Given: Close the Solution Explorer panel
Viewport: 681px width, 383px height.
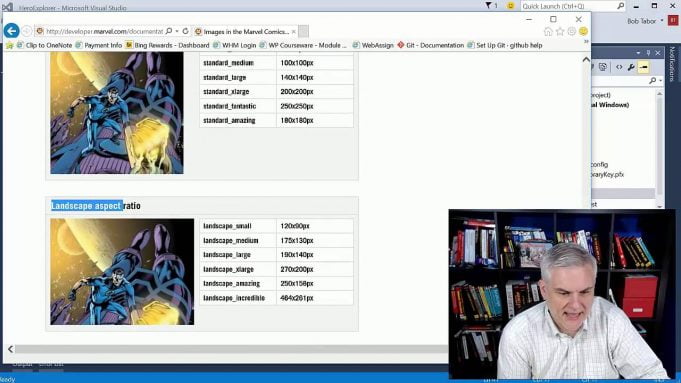Looking at the screenshot, I should point(658,53).
